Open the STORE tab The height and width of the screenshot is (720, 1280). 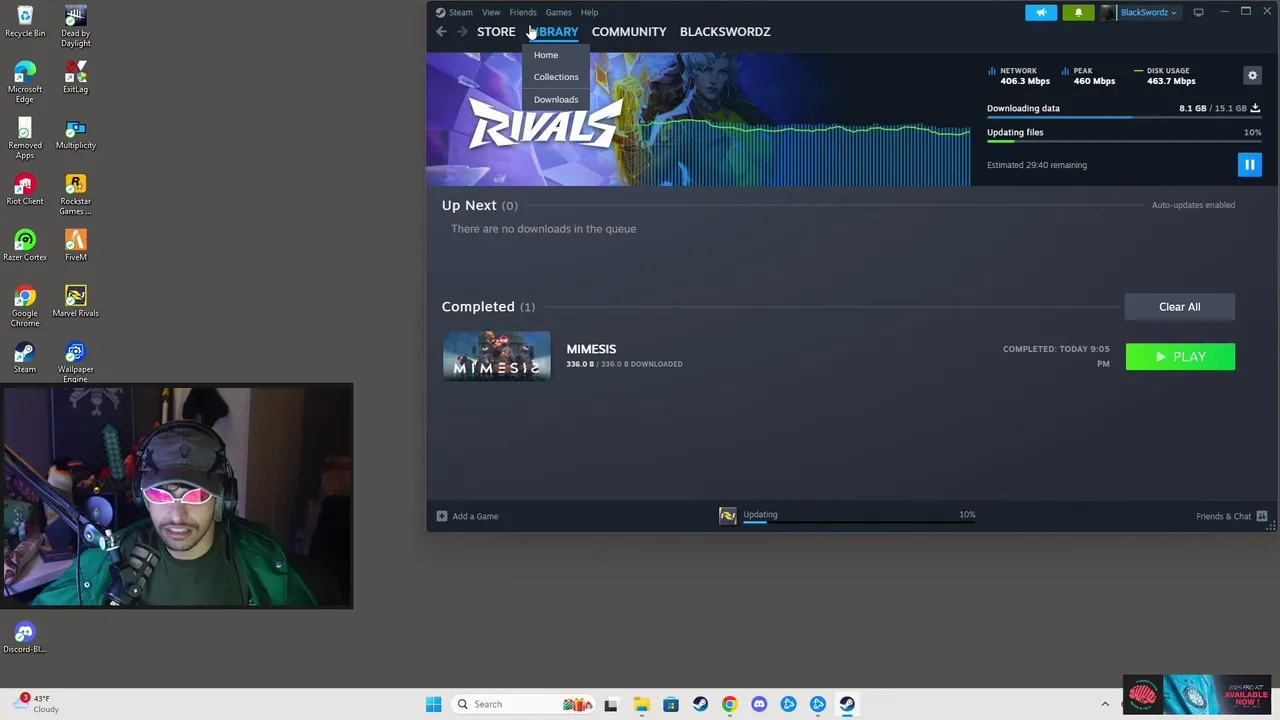click(496, 32)
